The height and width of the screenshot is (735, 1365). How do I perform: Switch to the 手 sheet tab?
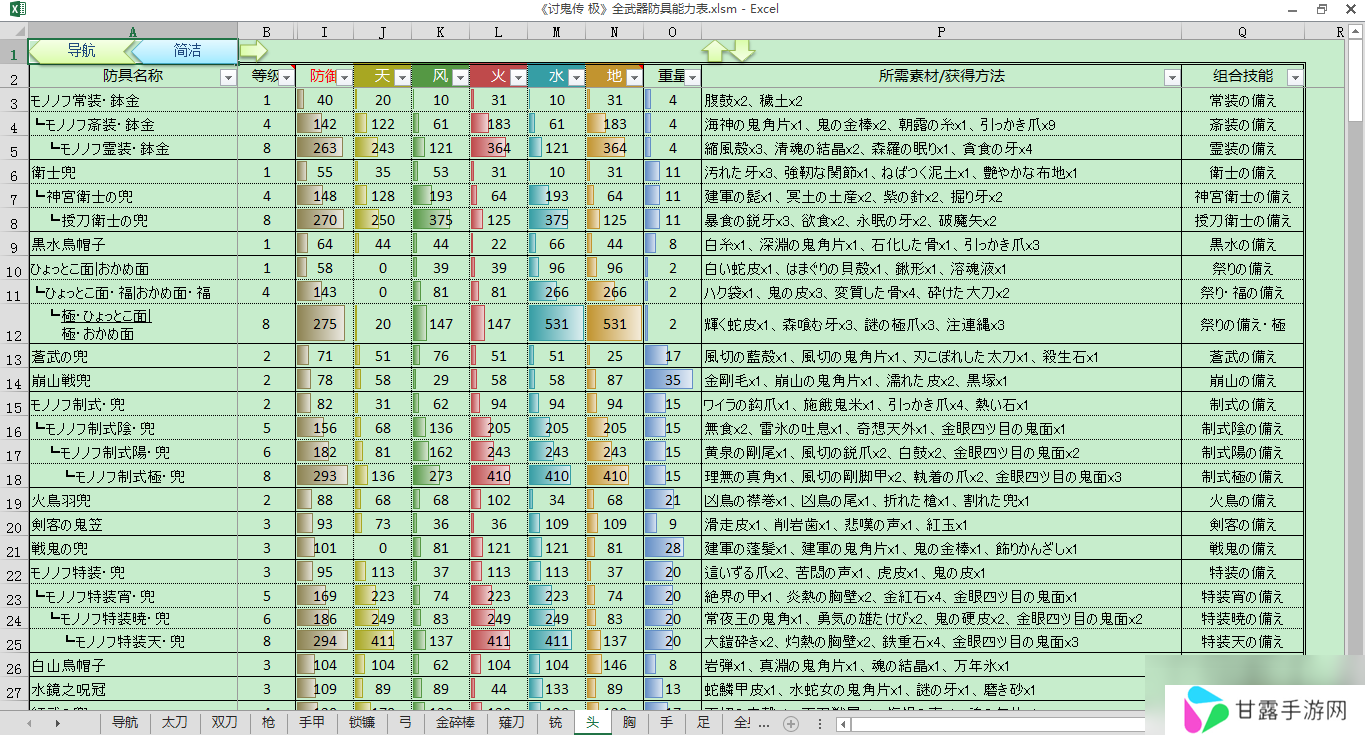tap(667, 722)
